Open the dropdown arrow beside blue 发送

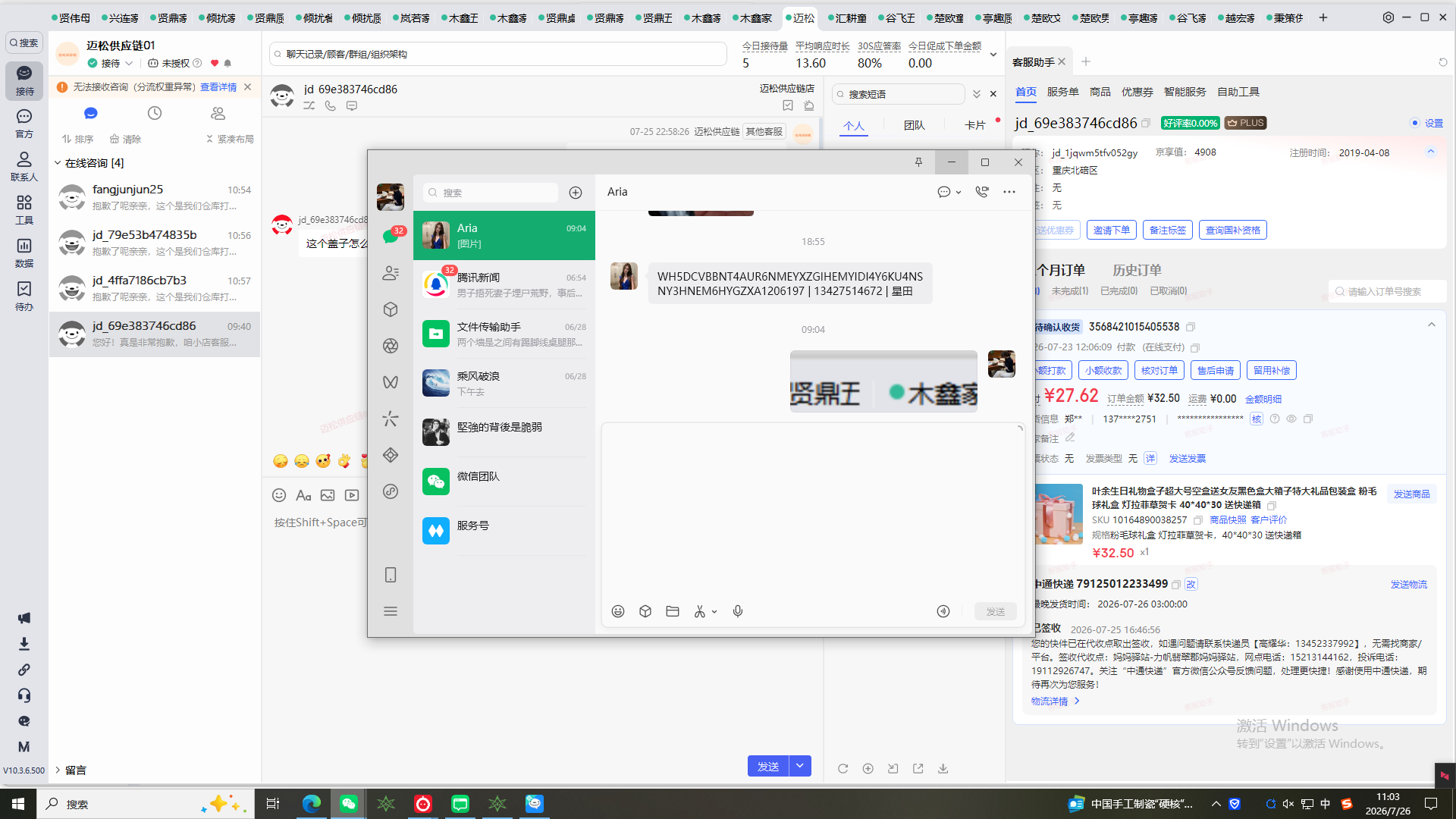(800, 766)
